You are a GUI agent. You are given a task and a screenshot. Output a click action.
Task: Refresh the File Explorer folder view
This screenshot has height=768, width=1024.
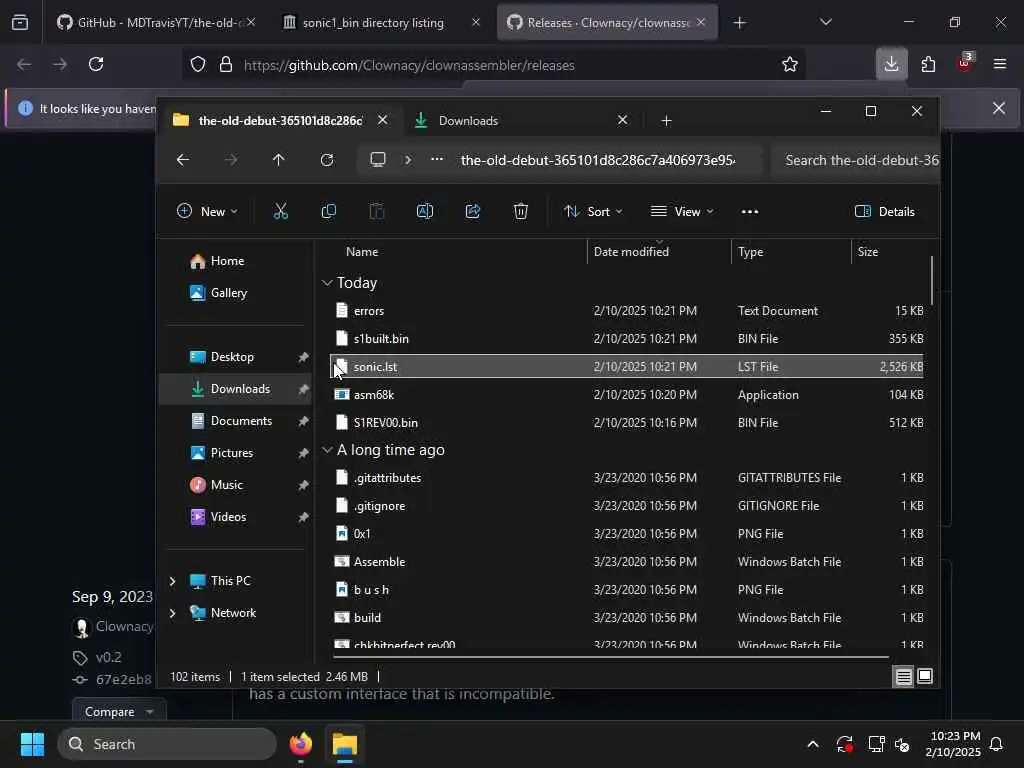coord(327,160)
